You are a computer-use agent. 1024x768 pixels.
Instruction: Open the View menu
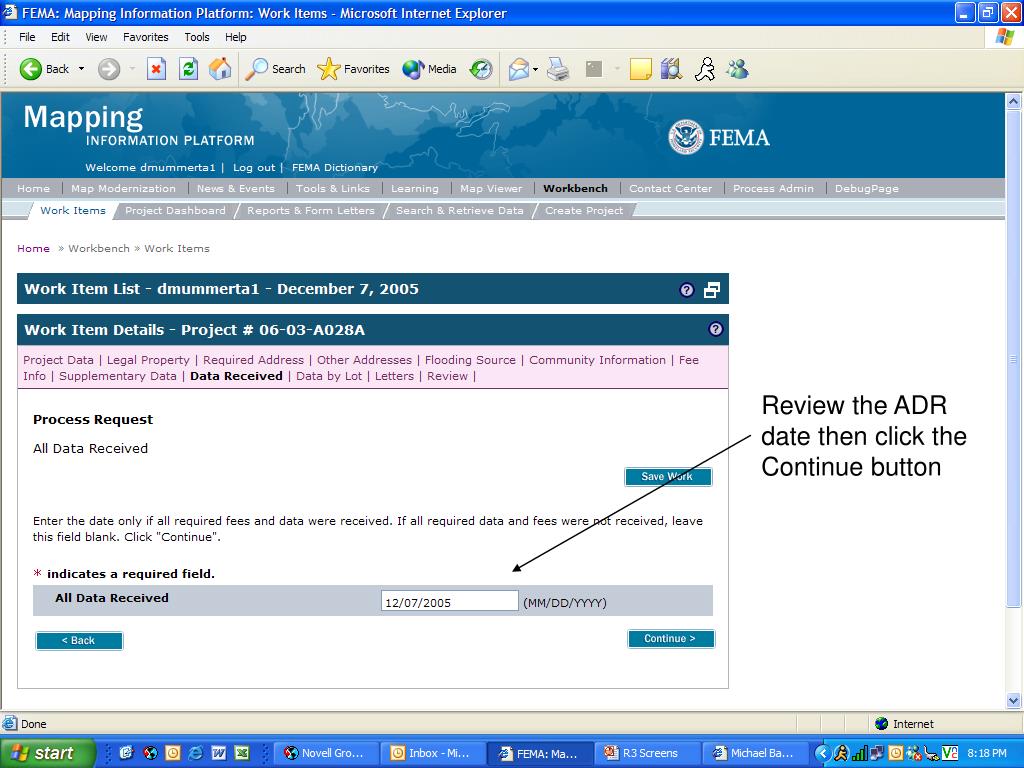click(96, 37)
